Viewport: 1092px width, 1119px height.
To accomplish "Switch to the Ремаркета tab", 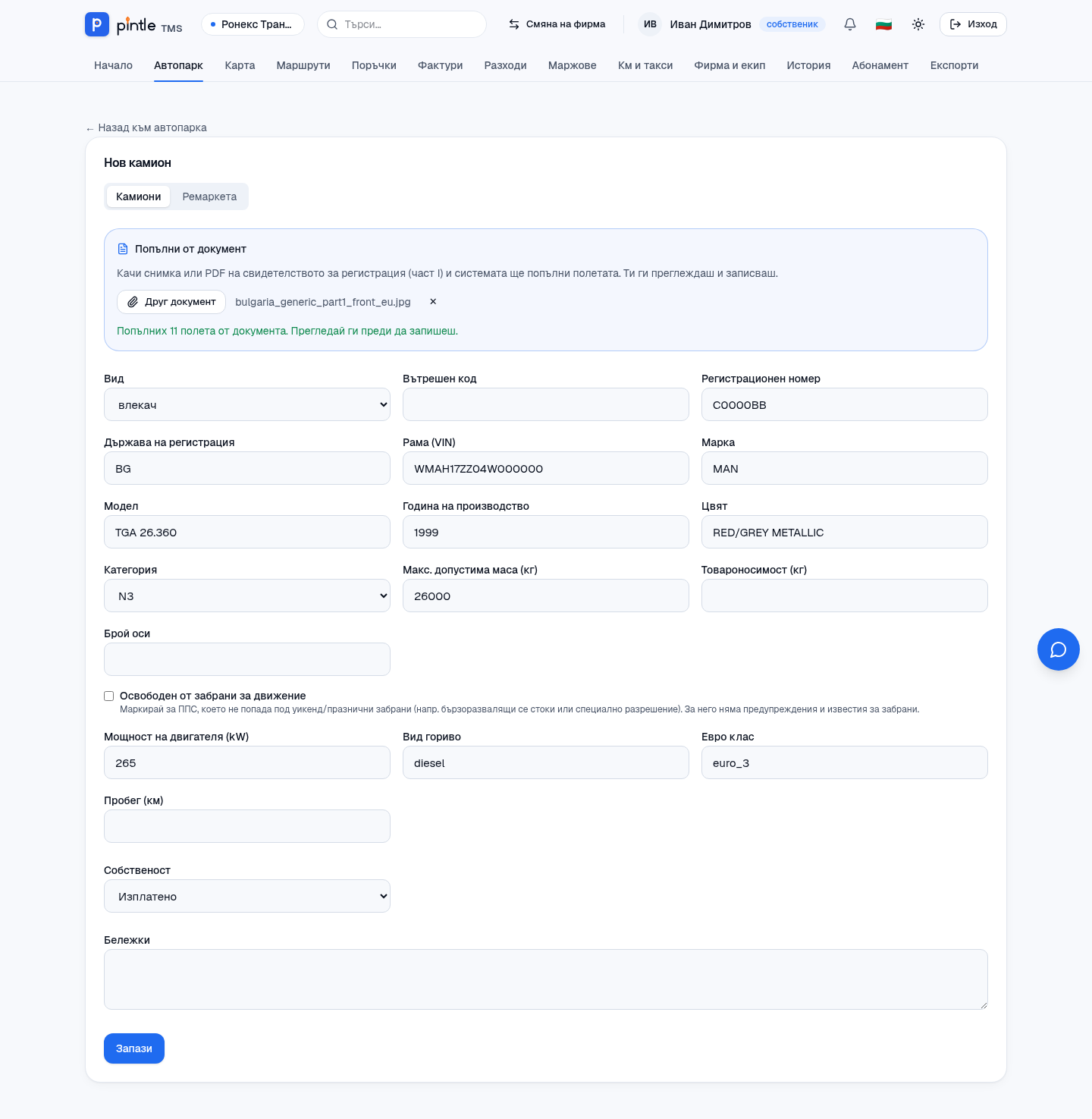I will (209, 196).
